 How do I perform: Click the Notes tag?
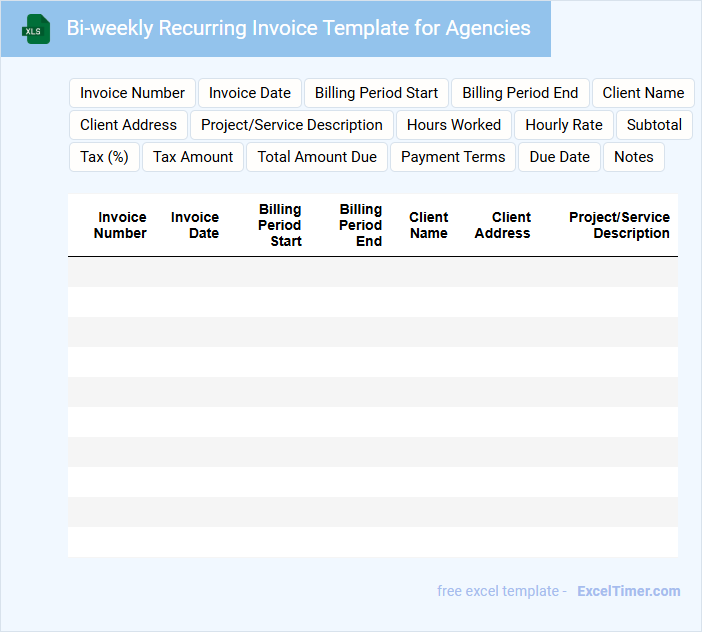click(634, 157)
